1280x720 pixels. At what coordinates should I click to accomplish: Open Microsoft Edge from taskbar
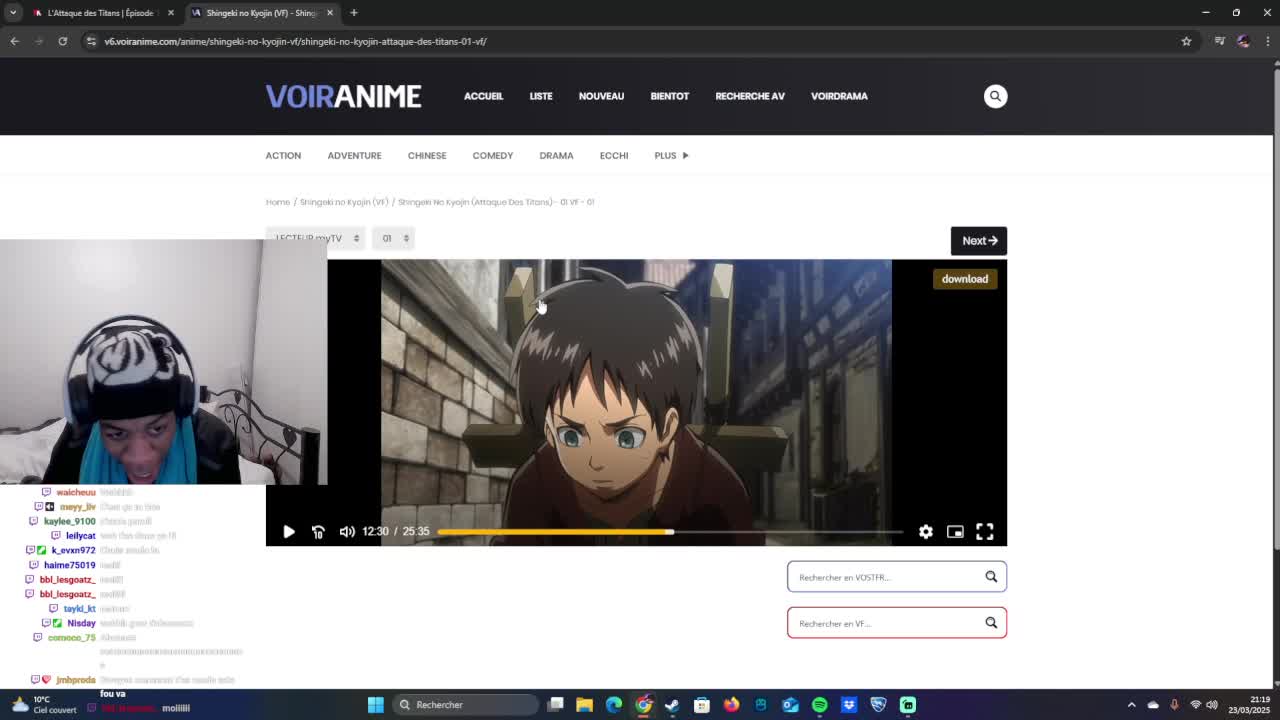coord(614,705)
